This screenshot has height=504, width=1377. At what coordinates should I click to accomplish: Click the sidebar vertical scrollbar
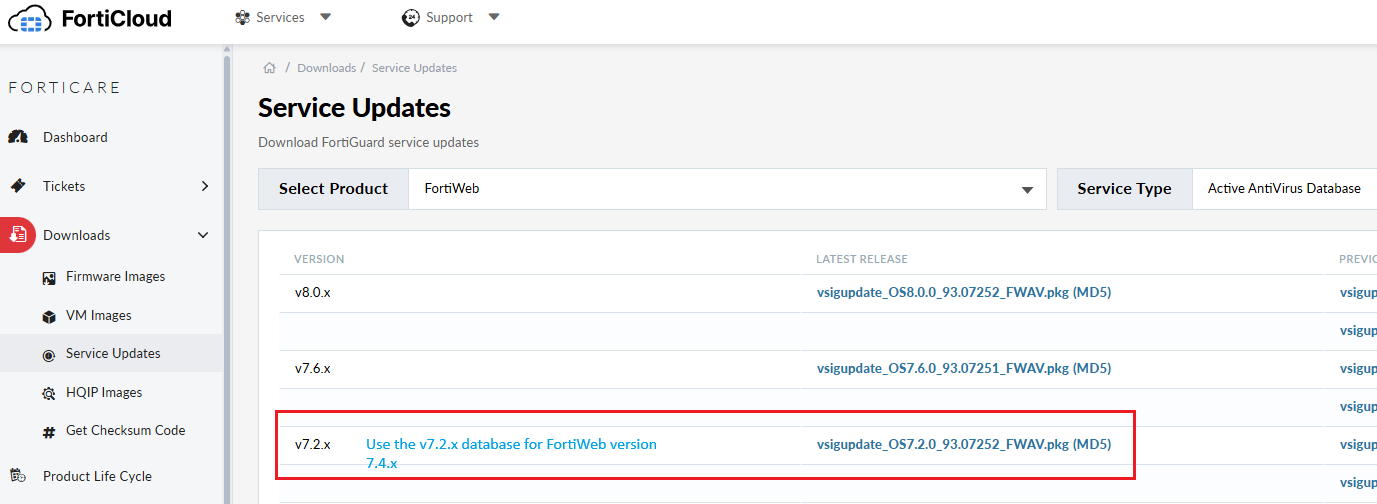pos(227,280)
